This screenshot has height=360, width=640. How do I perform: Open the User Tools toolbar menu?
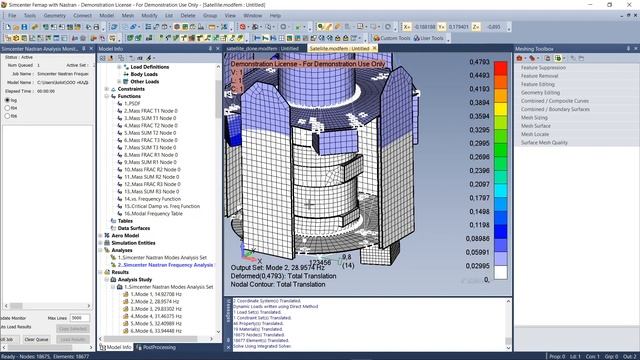[429, 38]
